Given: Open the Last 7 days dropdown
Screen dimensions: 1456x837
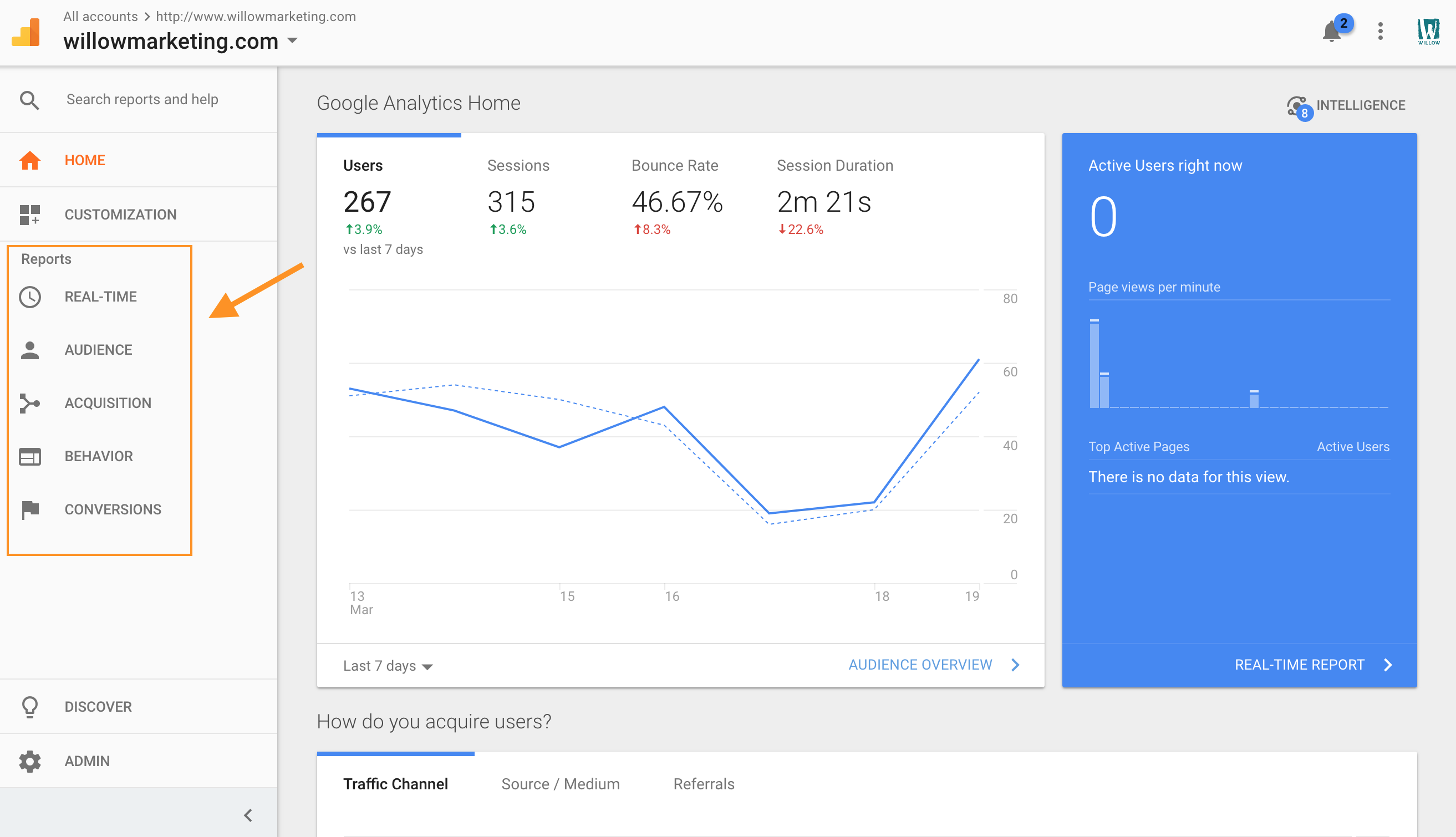Looking at the screenshot, I should pos(388,666).
